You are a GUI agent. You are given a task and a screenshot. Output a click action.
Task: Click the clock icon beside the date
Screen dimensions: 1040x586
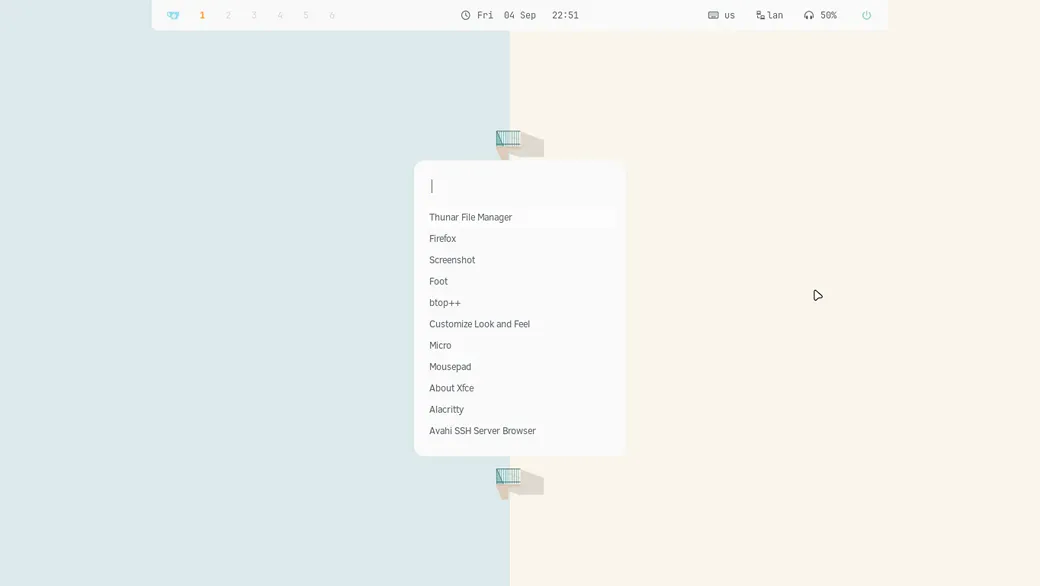[466, 15]
